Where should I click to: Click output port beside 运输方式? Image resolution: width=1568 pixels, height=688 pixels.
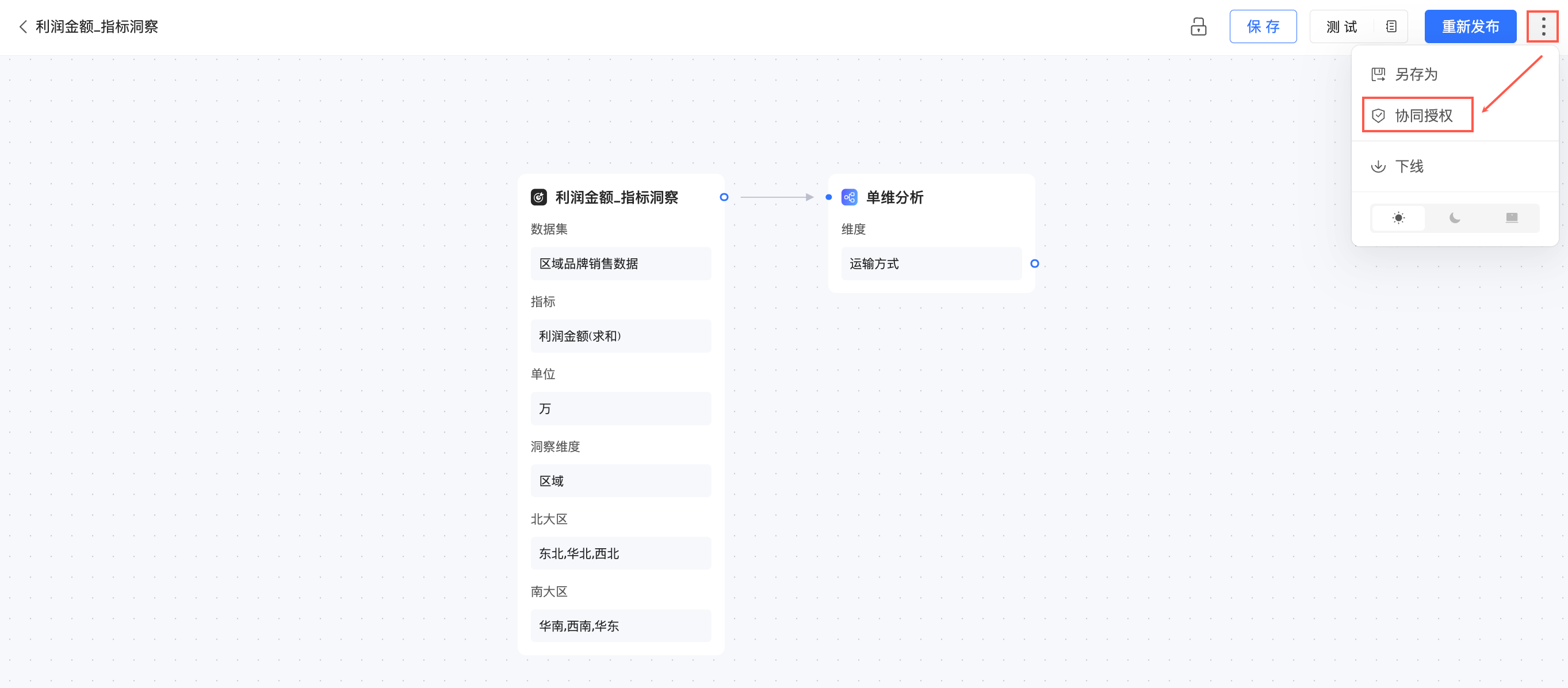[1034, 263]
